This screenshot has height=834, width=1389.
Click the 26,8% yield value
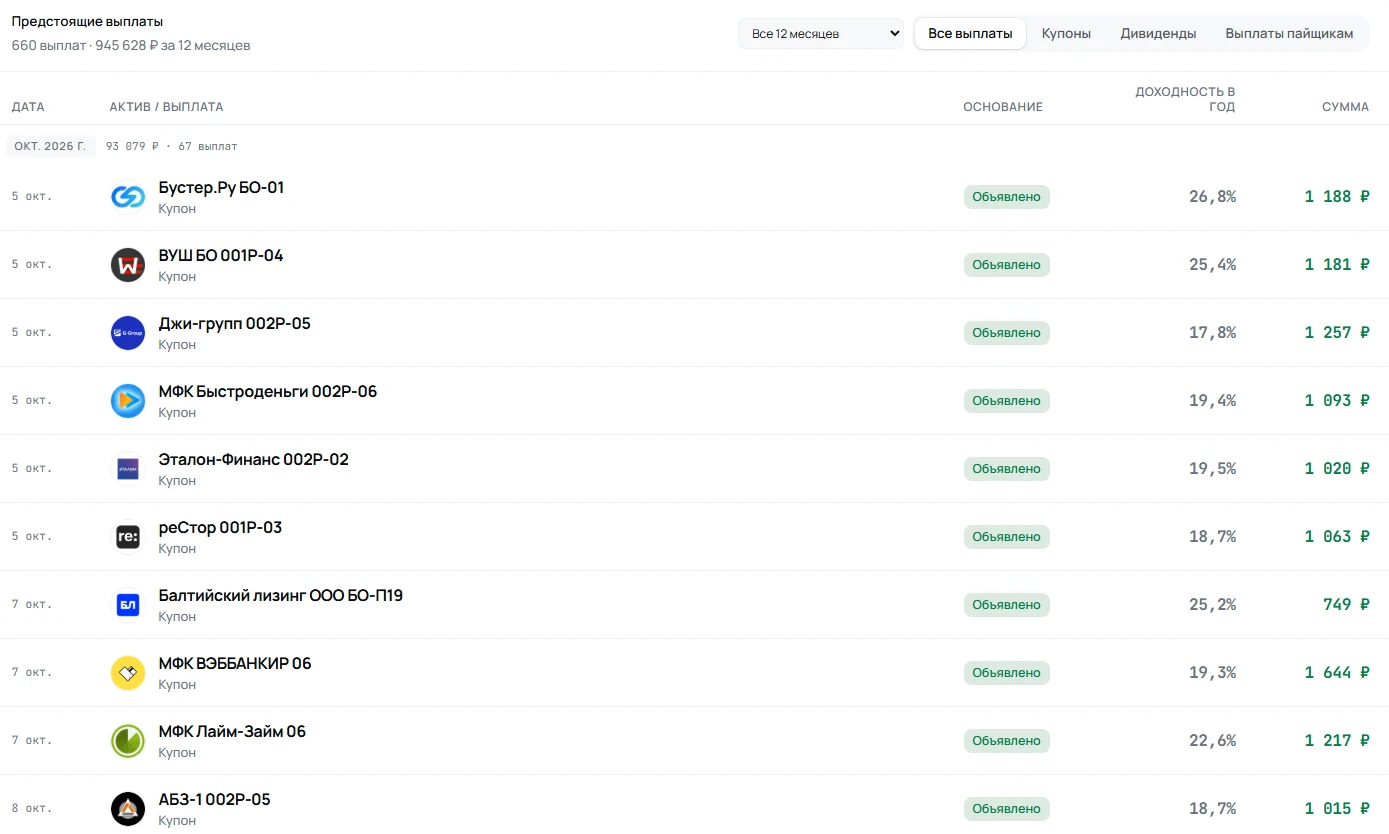point(1212,197)
